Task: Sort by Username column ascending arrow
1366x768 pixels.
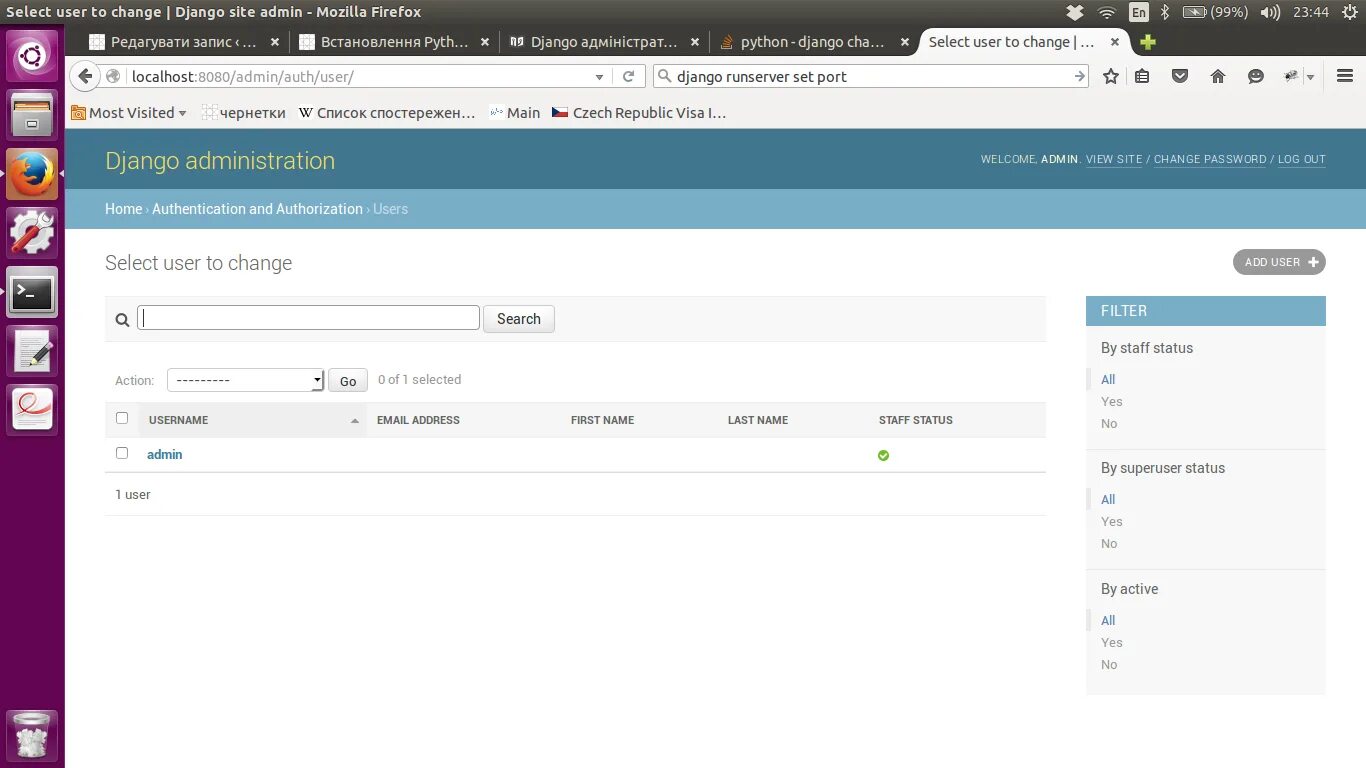Action: 355,421
